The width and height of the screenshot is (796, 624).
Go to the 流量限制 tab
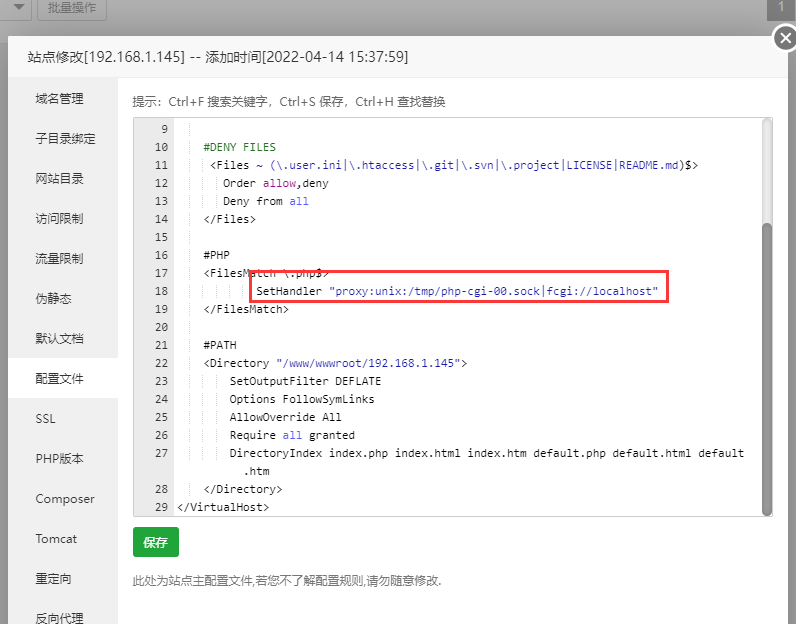[x=59, y=259]
